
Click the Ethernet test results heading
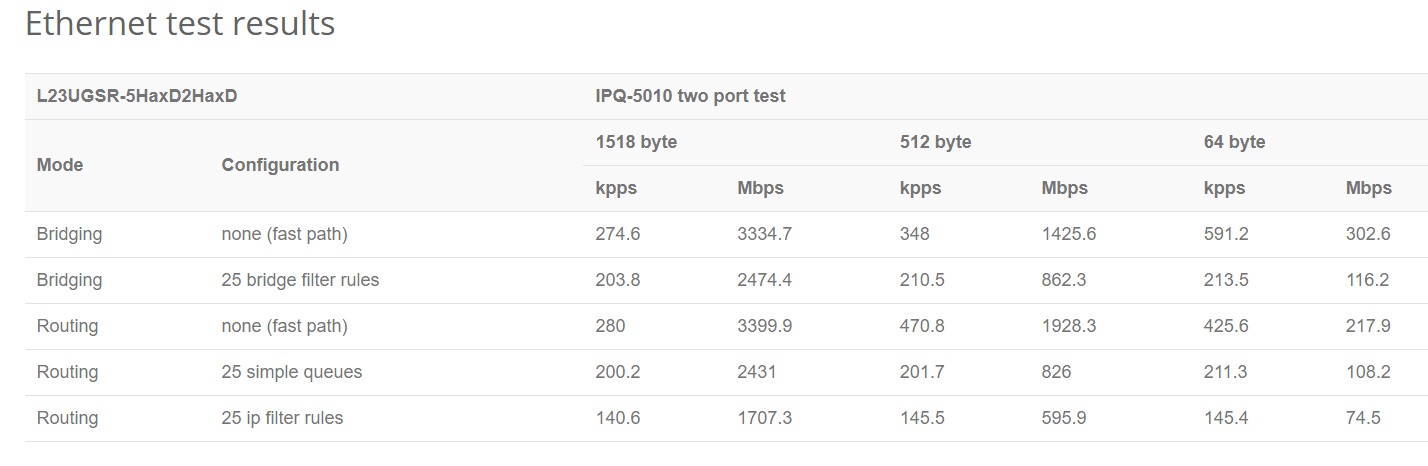point(180,24)
